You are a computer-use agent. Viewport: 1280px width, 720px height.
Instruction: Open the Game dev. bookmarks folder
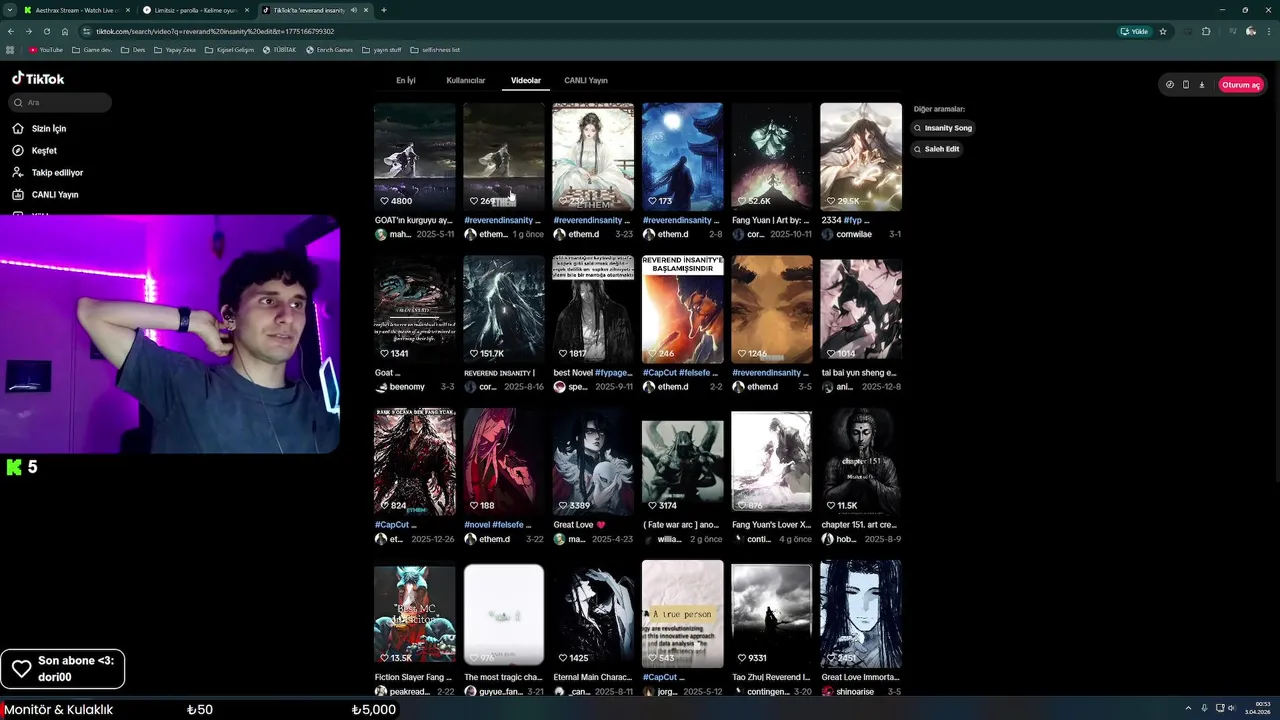(92, 49)
